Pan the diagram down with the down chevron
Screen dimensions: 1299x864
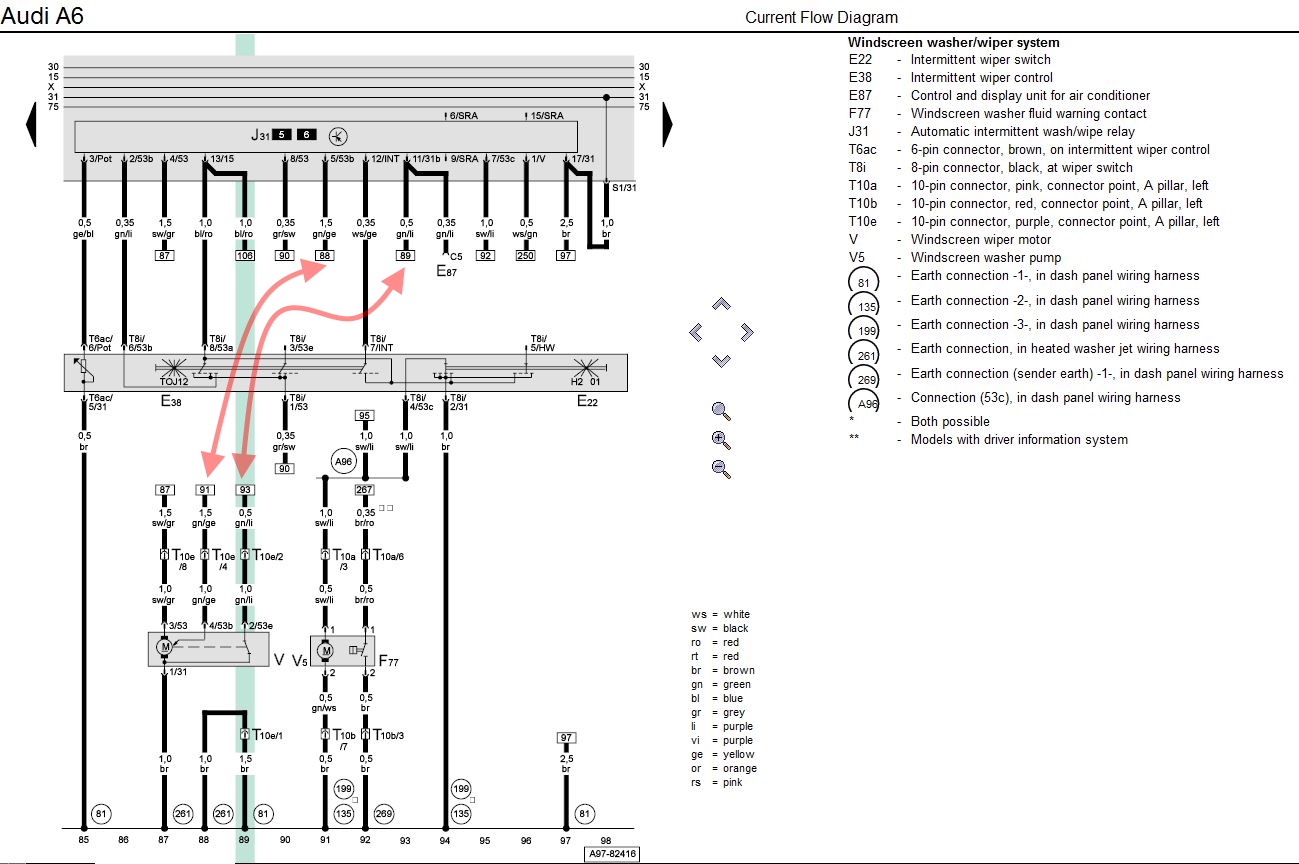[x=721, y=360]
